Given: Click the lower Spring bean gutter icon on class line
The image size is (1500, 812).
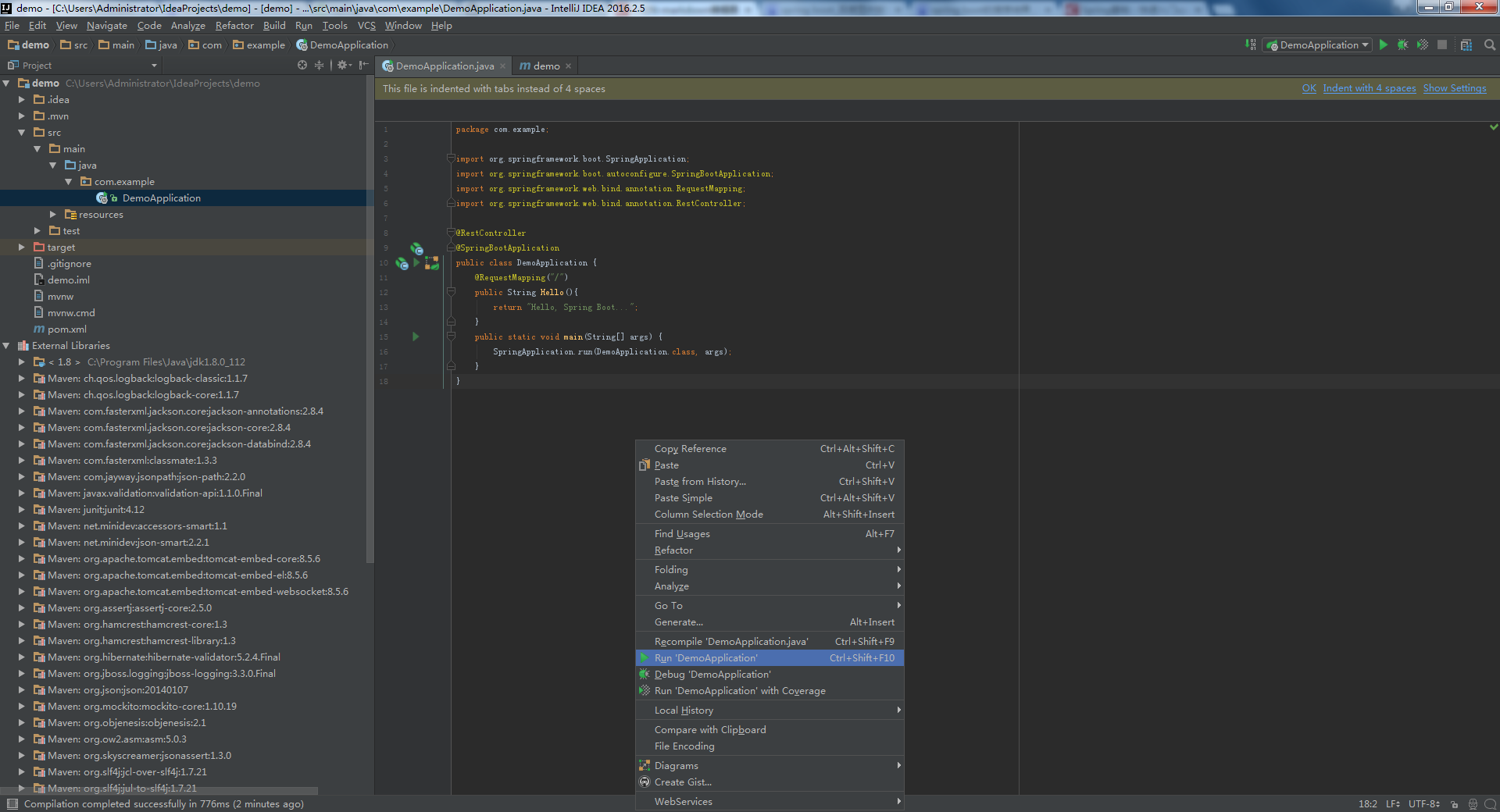Looking at the screenshot, I should click(x=402, y=264).
